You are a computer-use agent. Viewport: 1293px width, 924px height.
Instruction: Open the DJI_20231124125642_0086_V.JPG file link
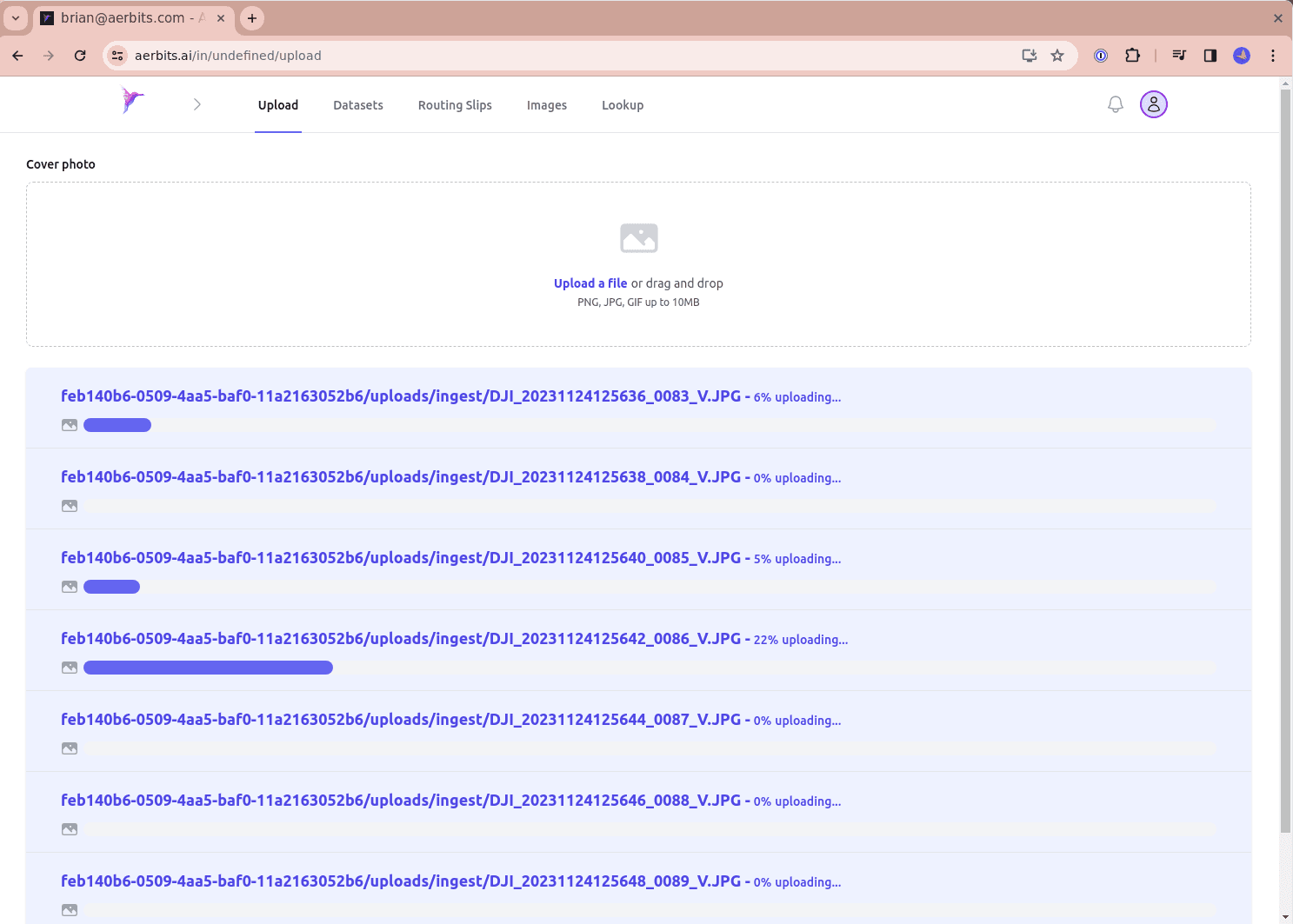coord(403,638)
